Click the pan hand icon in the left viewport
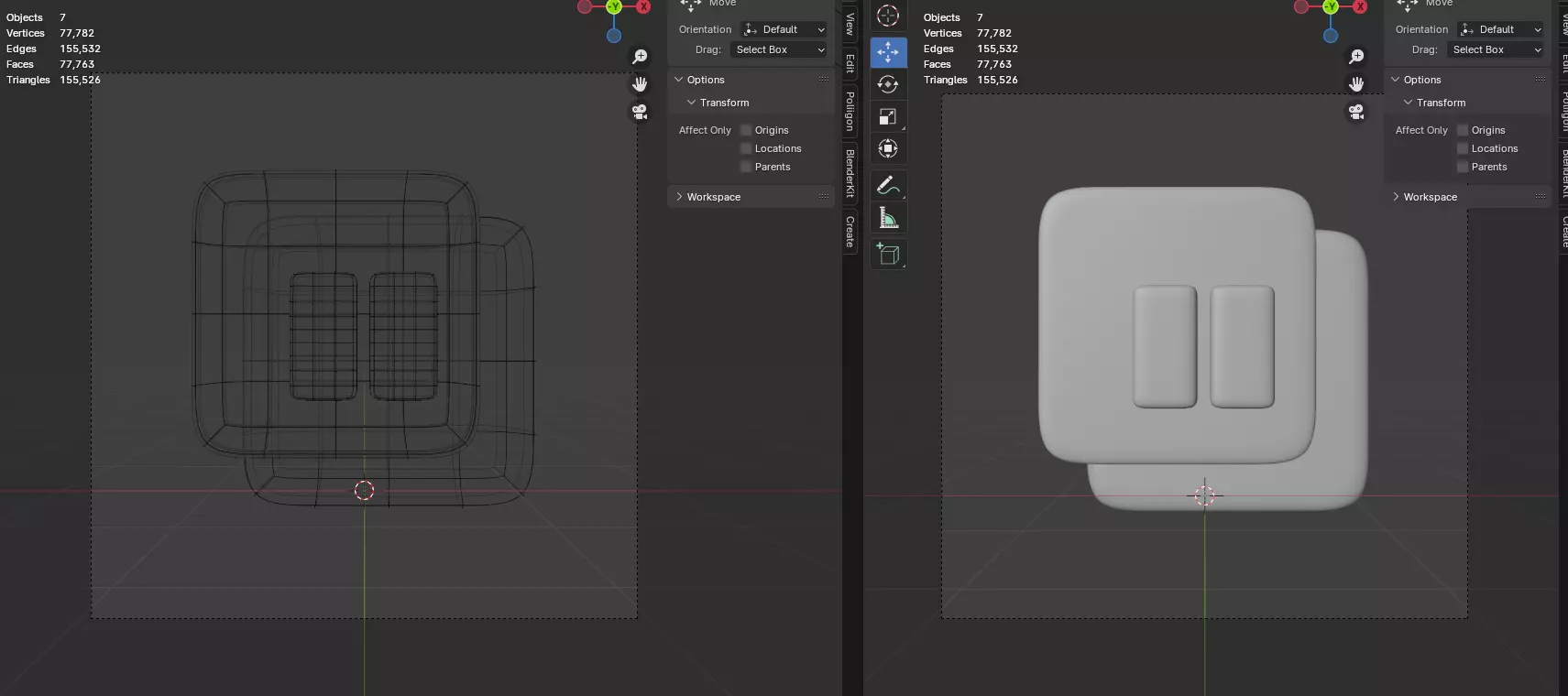This screenshot has width=1568, height=696. pyautogui.click(x=640, y=84)
